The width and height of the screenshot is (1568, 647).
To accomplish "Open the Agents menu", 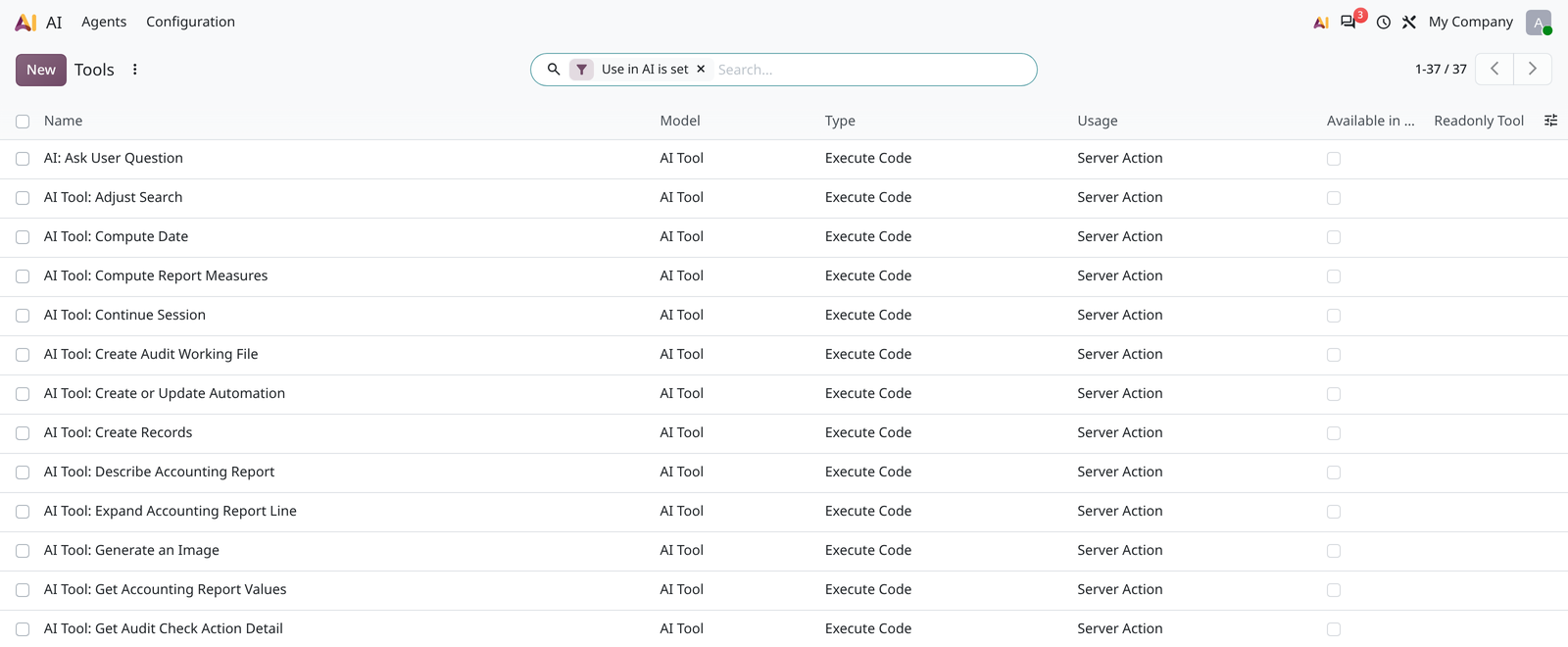I will click(104, 22).
